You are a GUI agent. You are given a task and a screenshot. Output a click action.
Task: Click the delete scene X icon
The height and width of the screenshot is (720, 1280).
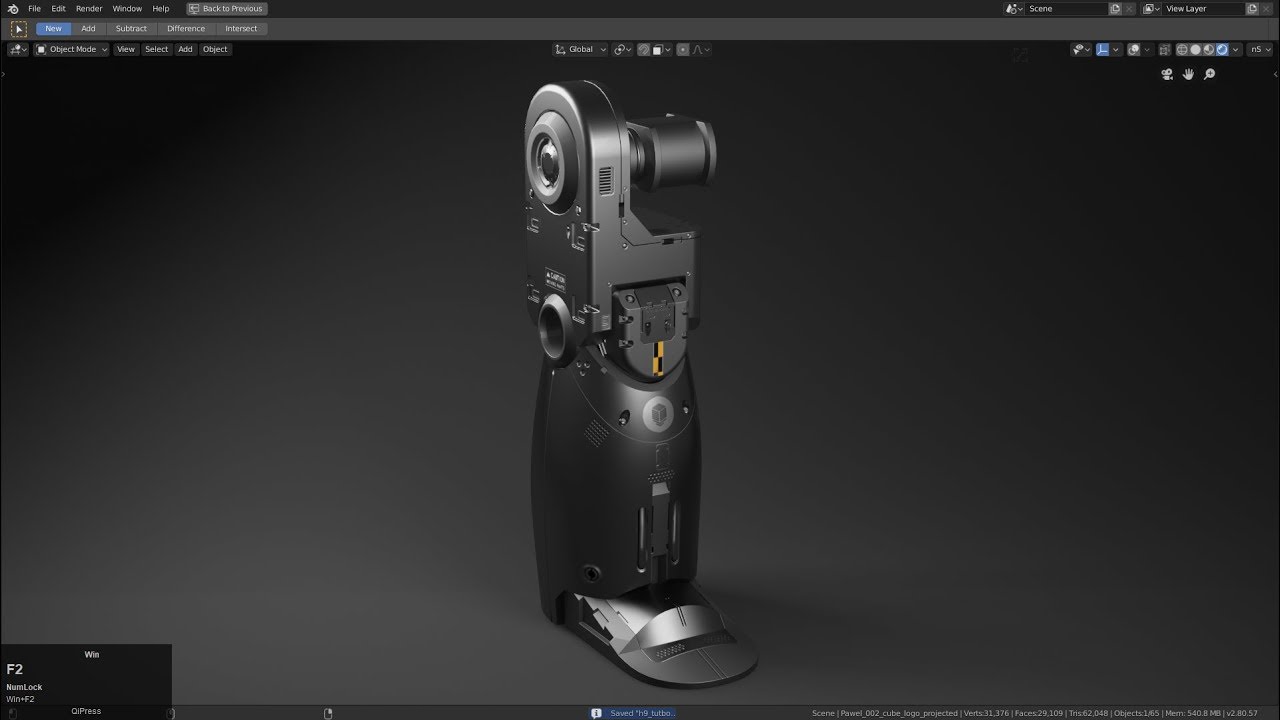point(1129,8)
